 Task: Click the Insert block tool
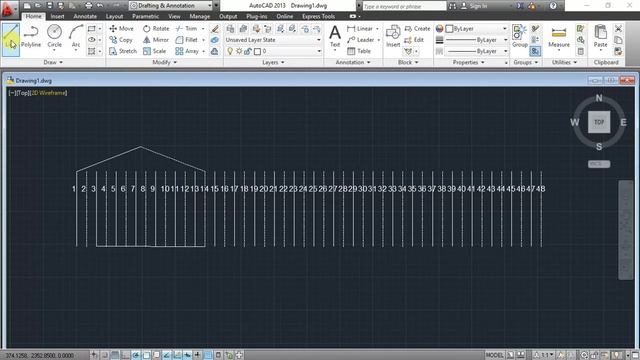pyautogui.click(x=393, y=36)
